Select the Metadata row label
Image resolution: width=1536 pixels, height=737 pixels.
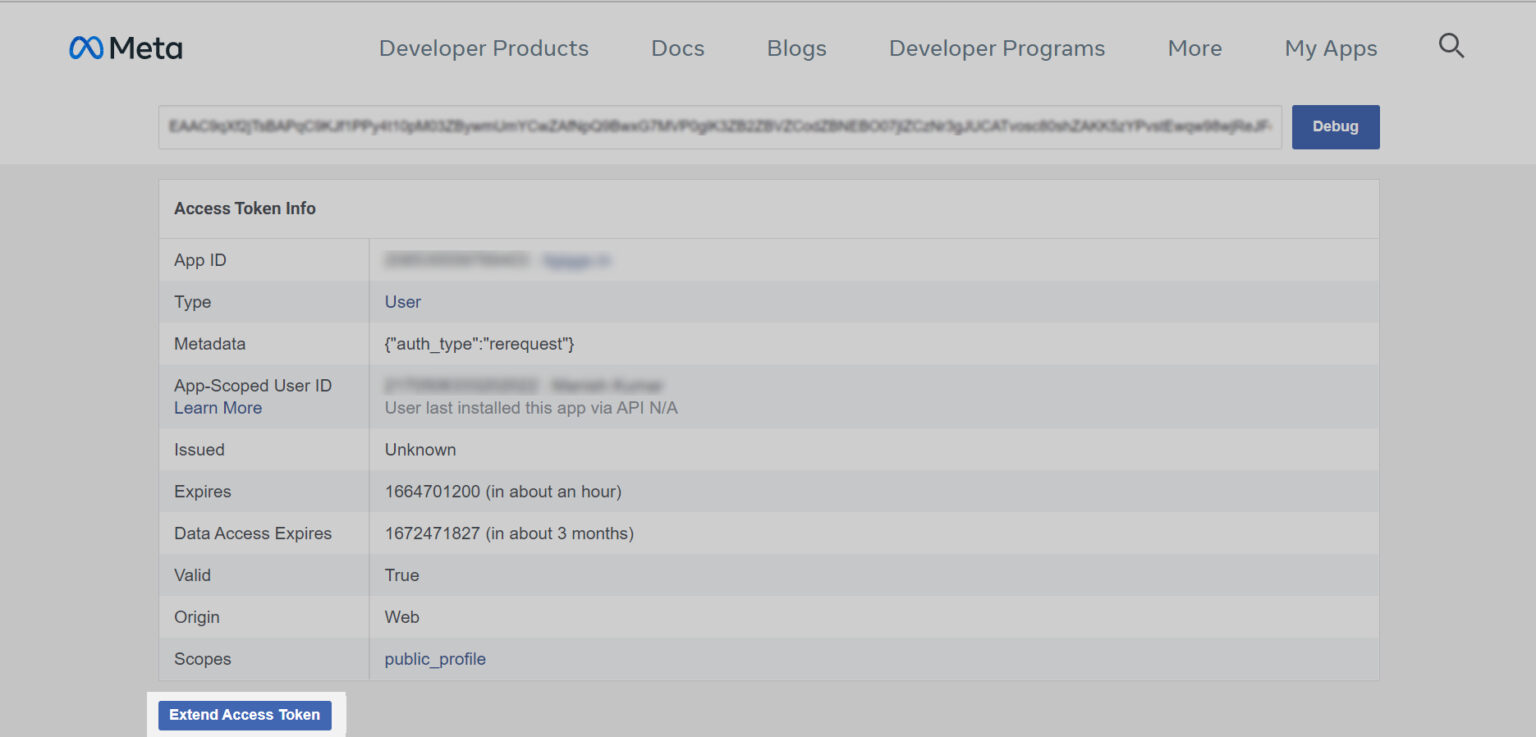pos(210,344)
